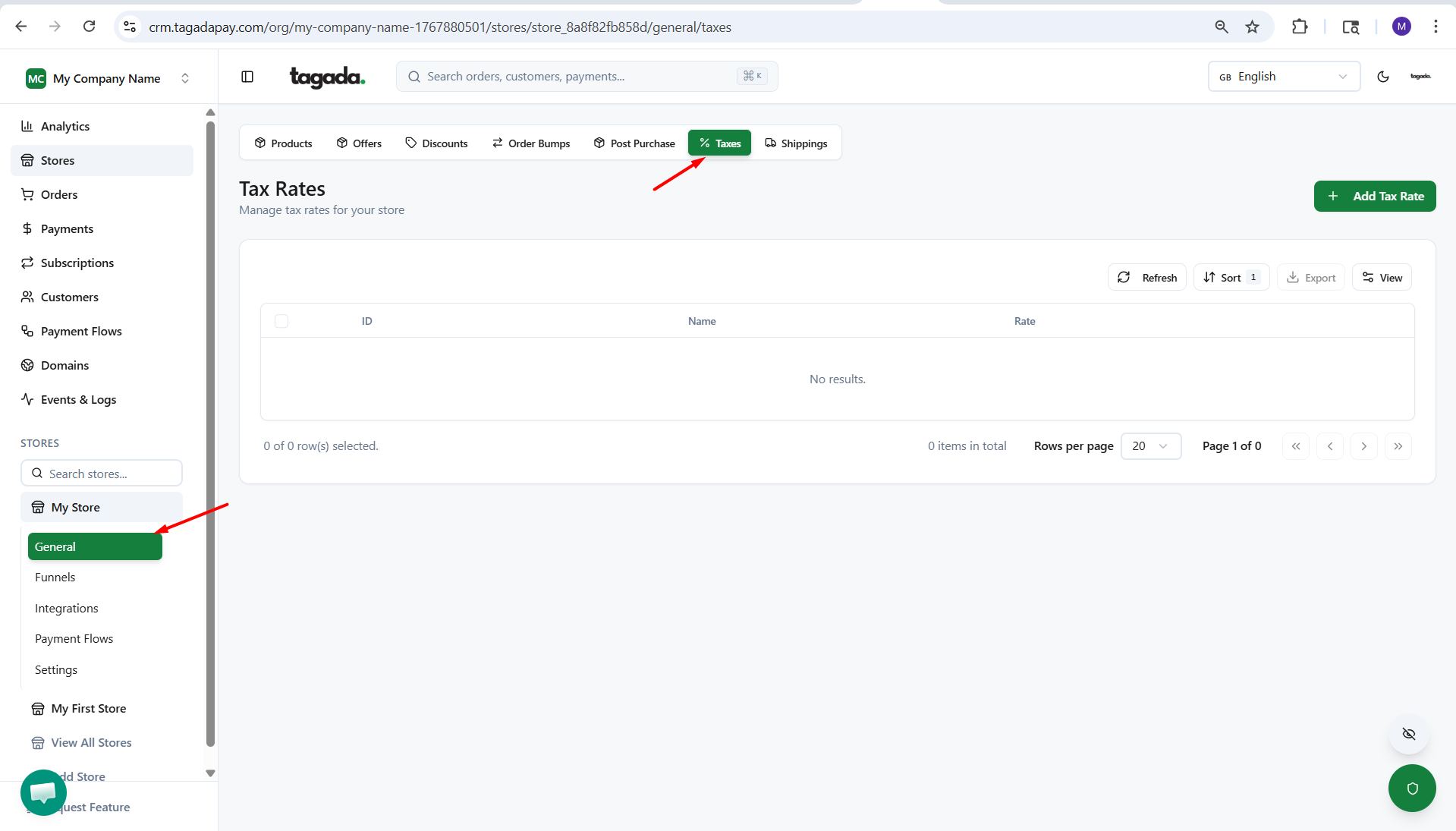Screen dimensions: 1456x831
Task: Expand the Rows per page dropdown
Action: [1150, 446]
